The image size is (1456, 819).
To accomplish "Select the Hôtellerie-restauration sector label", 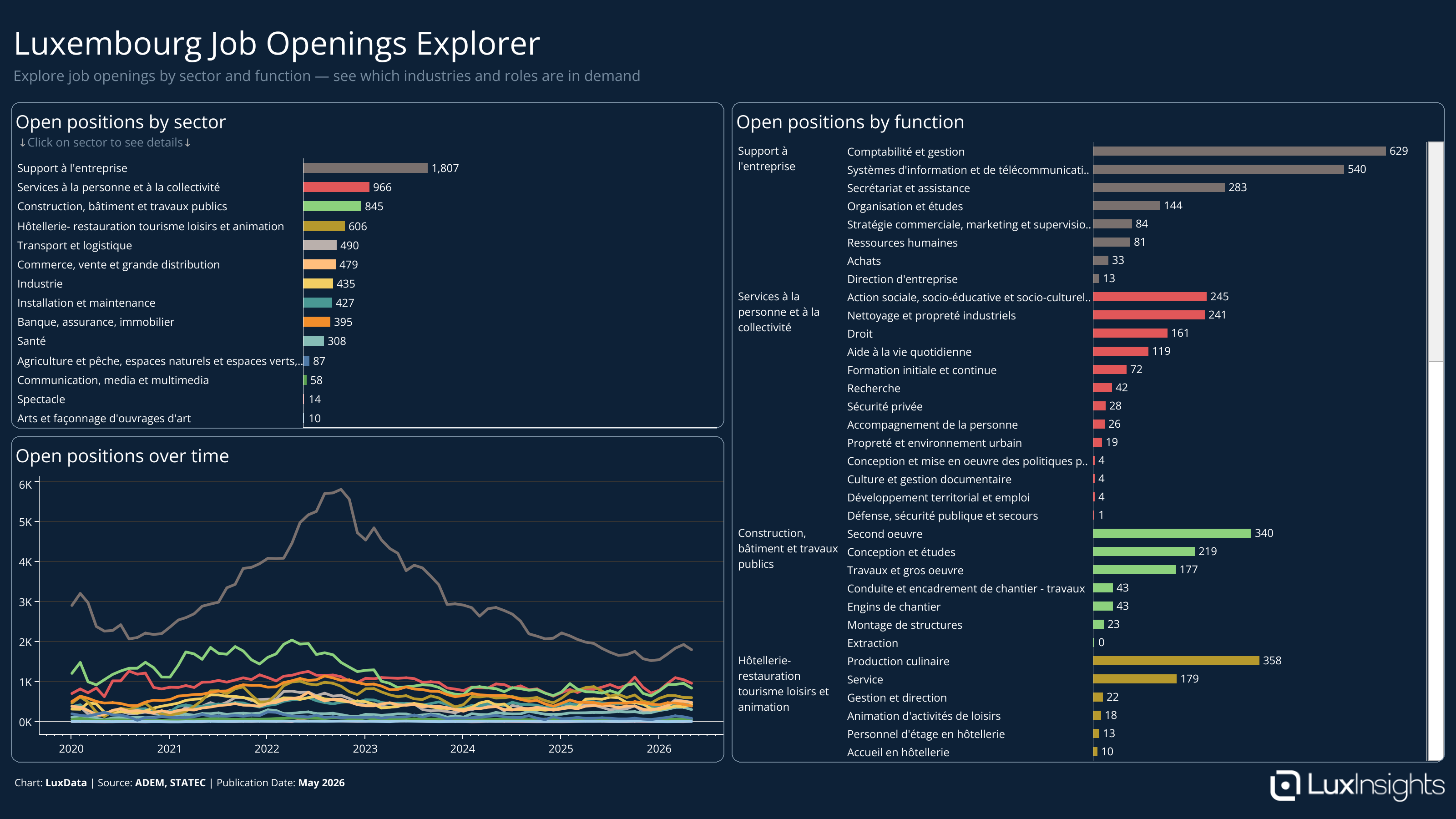I will [150, 226].
